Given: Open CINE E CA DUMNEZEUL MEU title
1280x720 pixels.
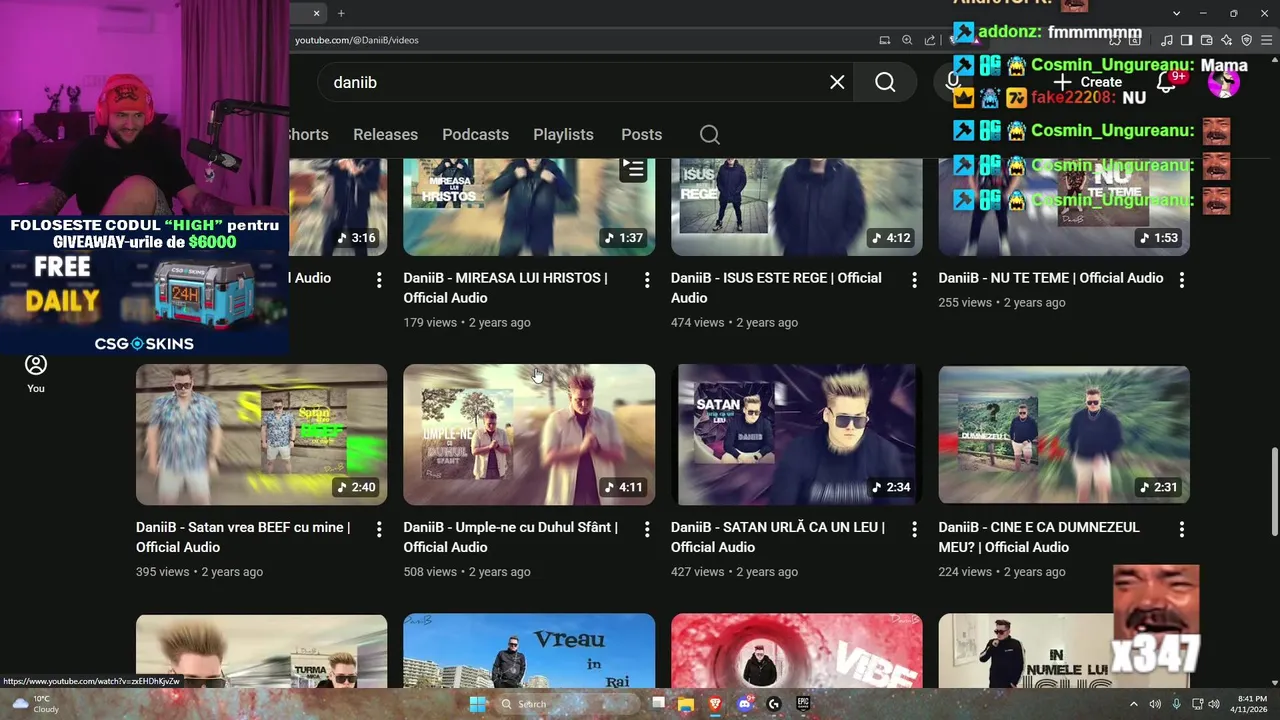Looking at the screenshot, I should coord(1038,537).
